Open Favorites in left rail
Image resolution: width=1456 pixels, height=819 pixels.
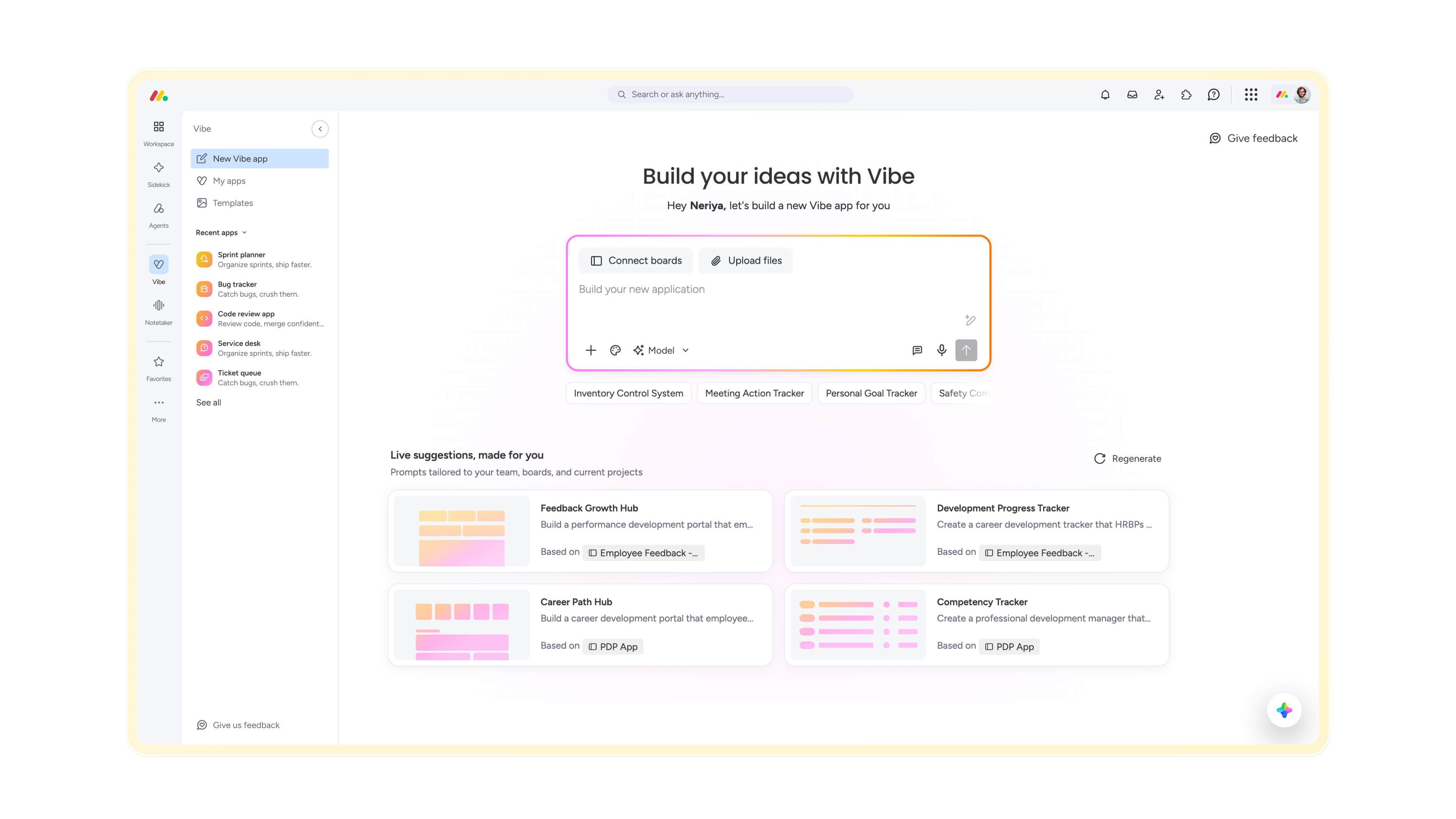[159, 368]
